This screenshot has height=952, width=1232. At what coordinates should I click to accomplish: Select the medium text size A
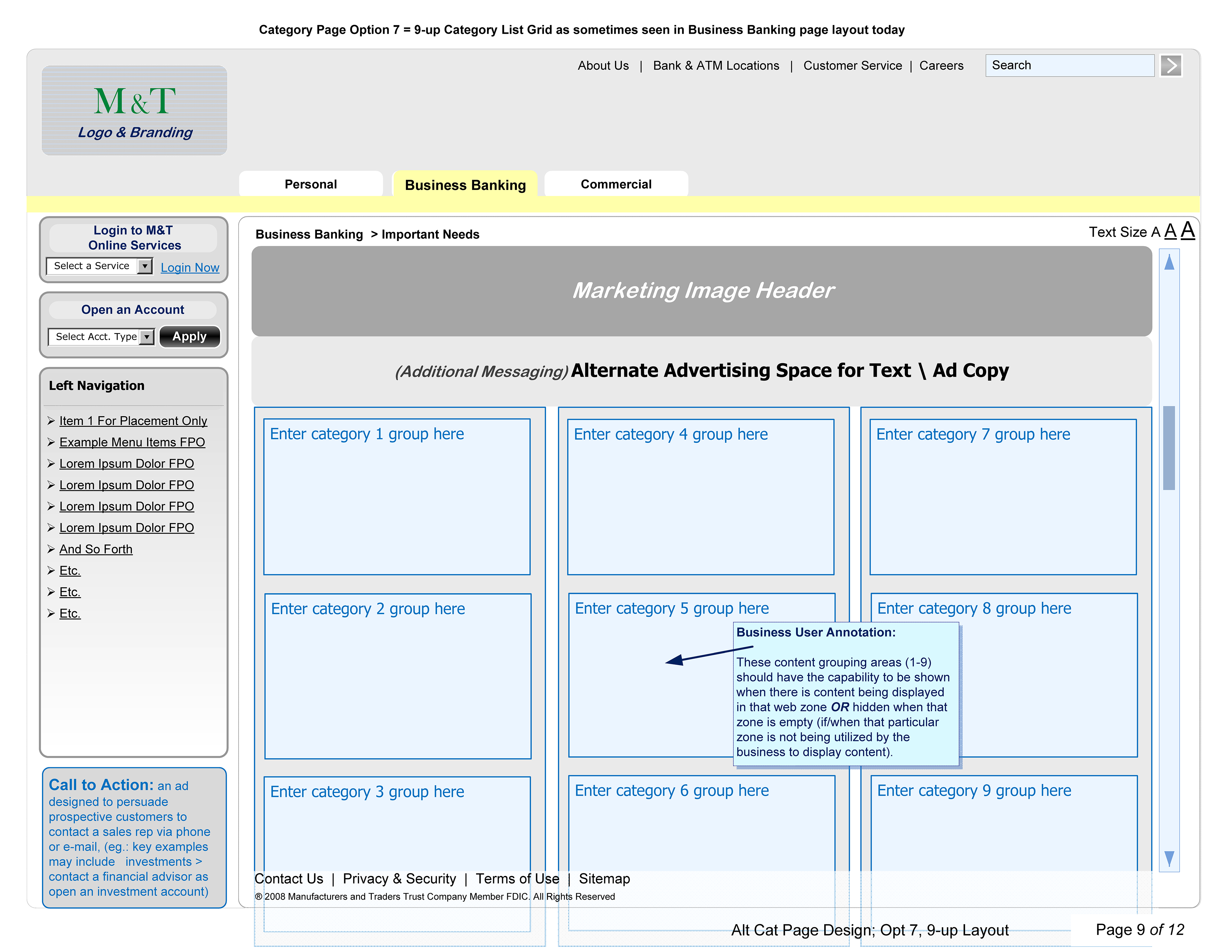(x=1170, y=231)
